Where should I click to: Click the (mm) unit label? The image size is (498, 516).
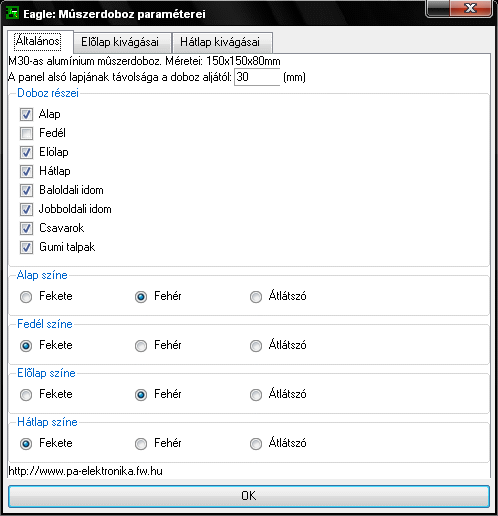click(x=294, y=77)
